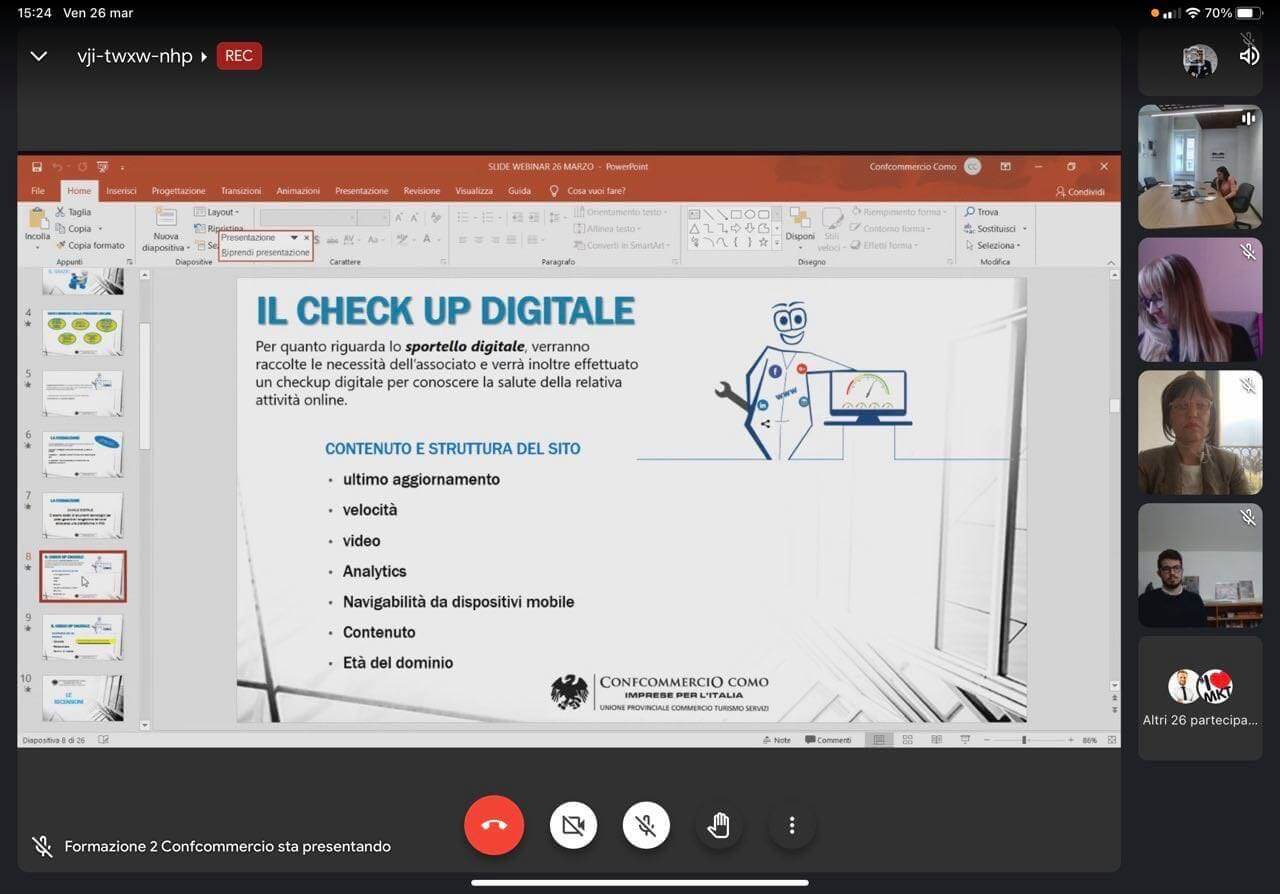
Task: Toggle the camera off button
Action: [573, 825]
